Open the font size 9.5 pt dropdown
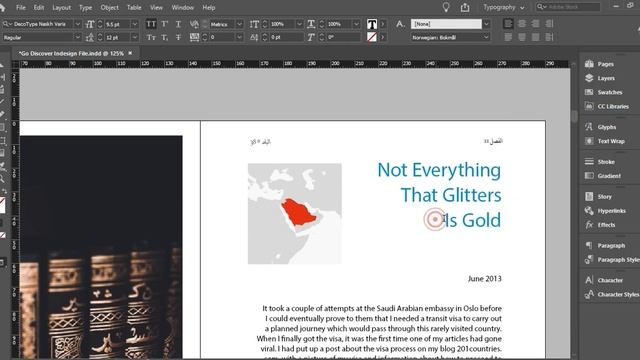Viewport: 640px width, 360px height. coord(135,24)
